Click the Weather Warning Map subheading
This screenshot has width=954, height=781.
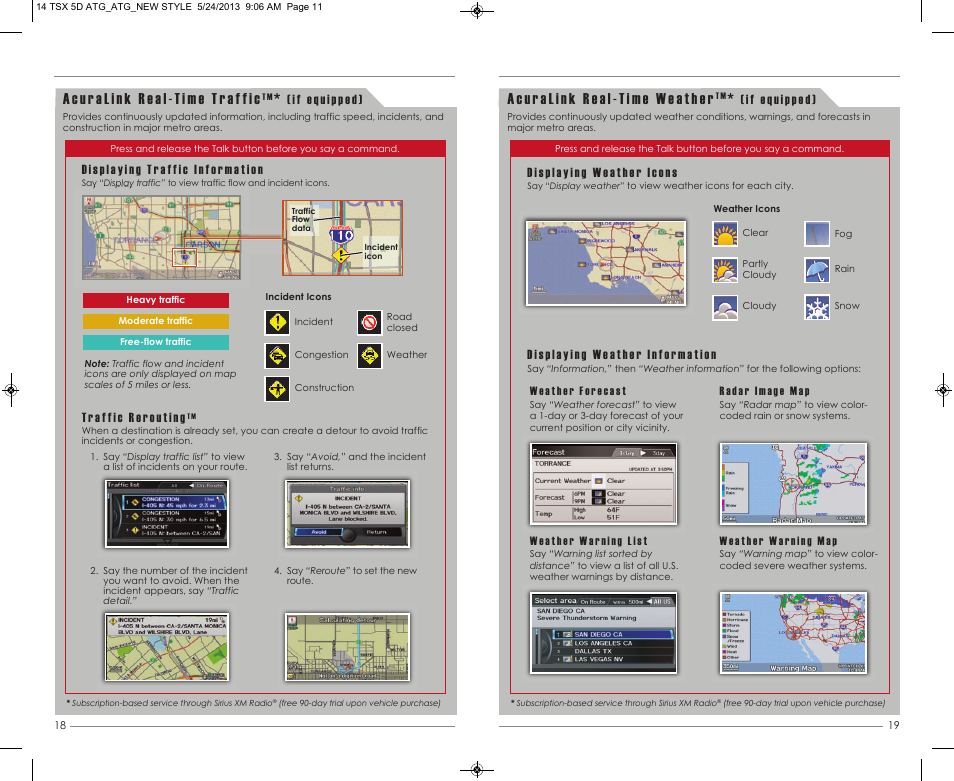point(779,541)
